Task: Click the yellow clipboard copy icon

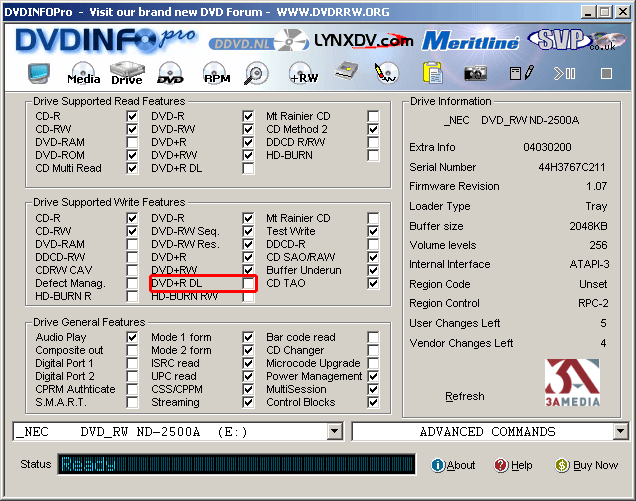Action: [432, 73]
